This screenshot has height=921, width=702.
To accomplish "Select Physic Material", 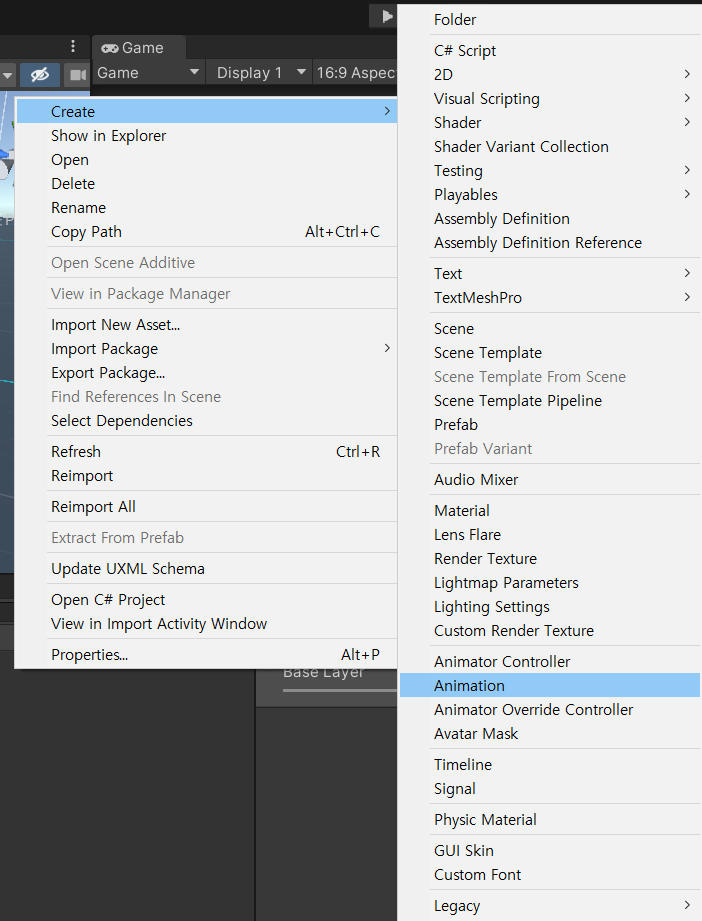I will tap(550, 820).
